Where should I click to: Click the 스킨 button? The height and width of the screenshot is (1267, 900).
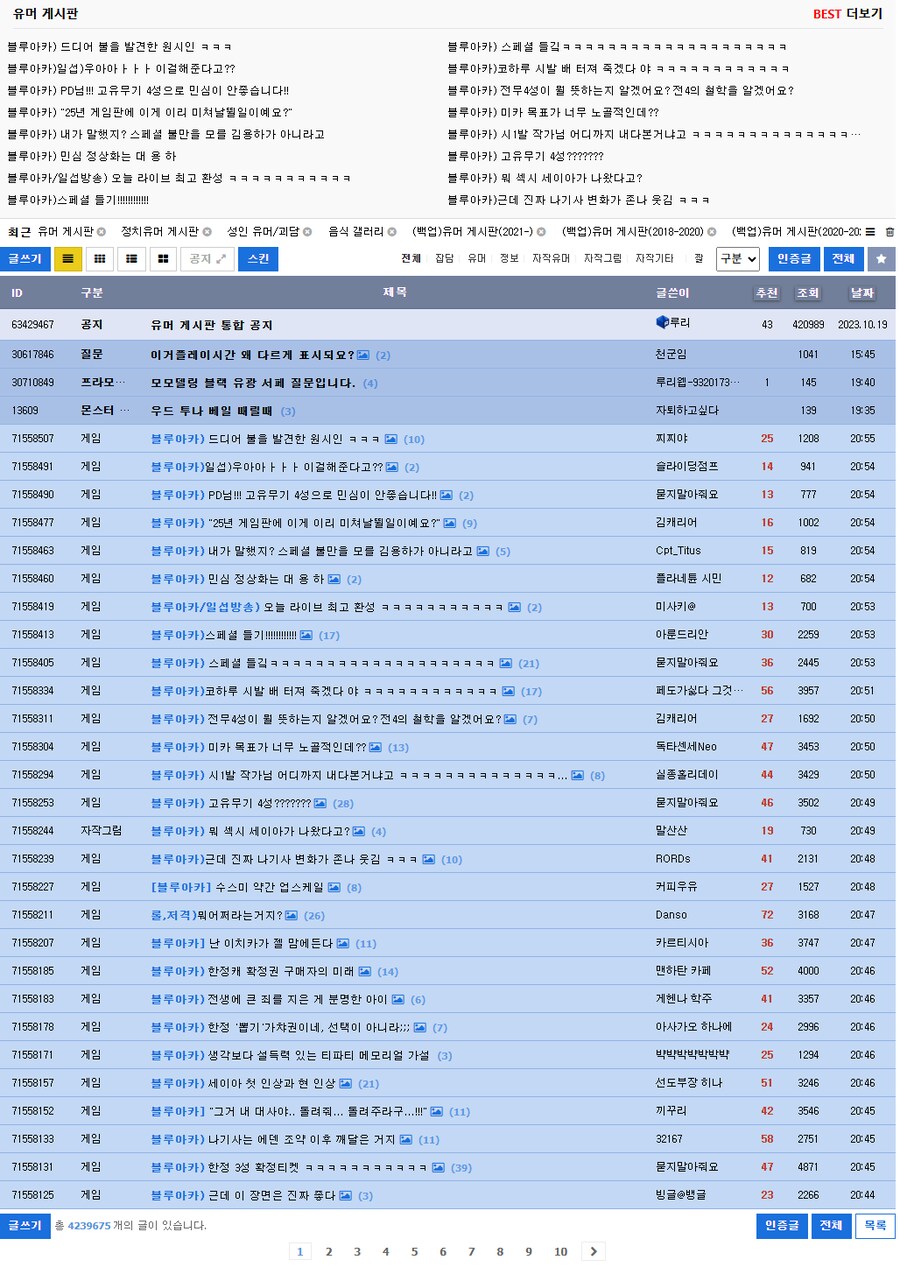tap(258, 259)
